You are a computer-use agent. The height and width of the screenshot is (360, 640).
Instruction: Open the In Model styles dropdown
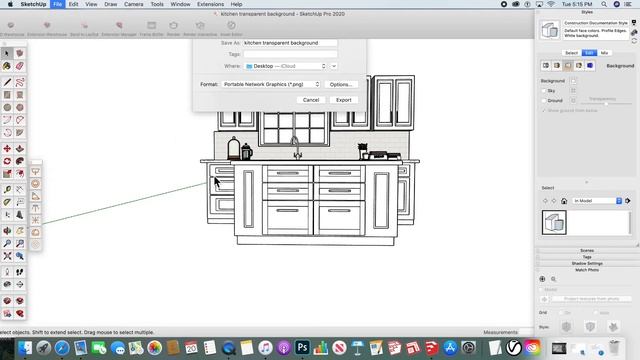pos(597,201)
